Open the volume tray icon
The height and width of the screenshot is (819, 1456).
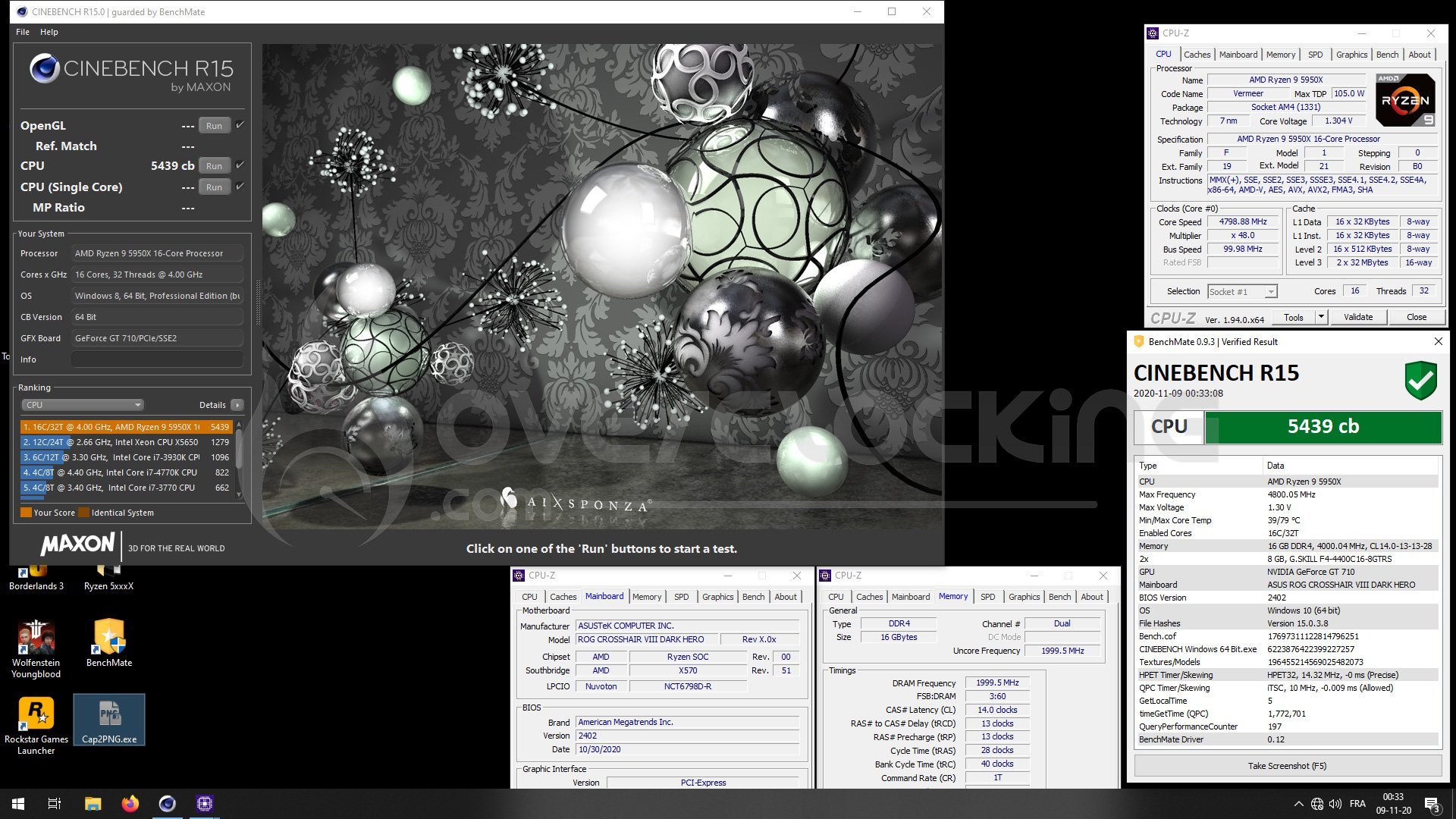pos(1335,804)
